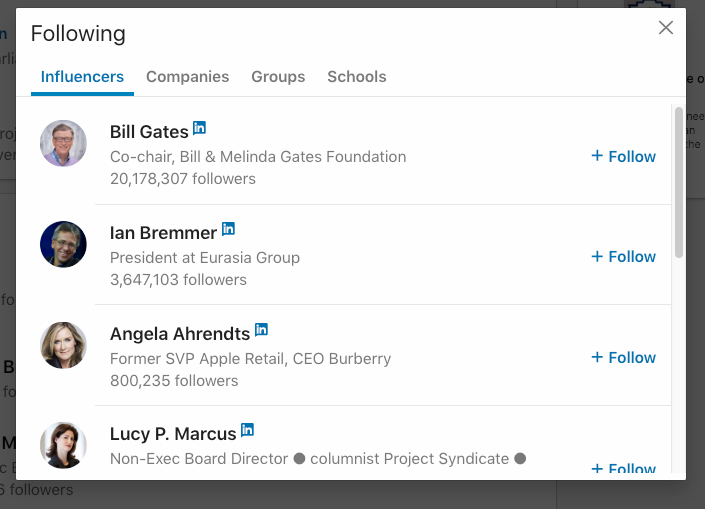Click the Bill Gates name link

[x=149, y=132]
